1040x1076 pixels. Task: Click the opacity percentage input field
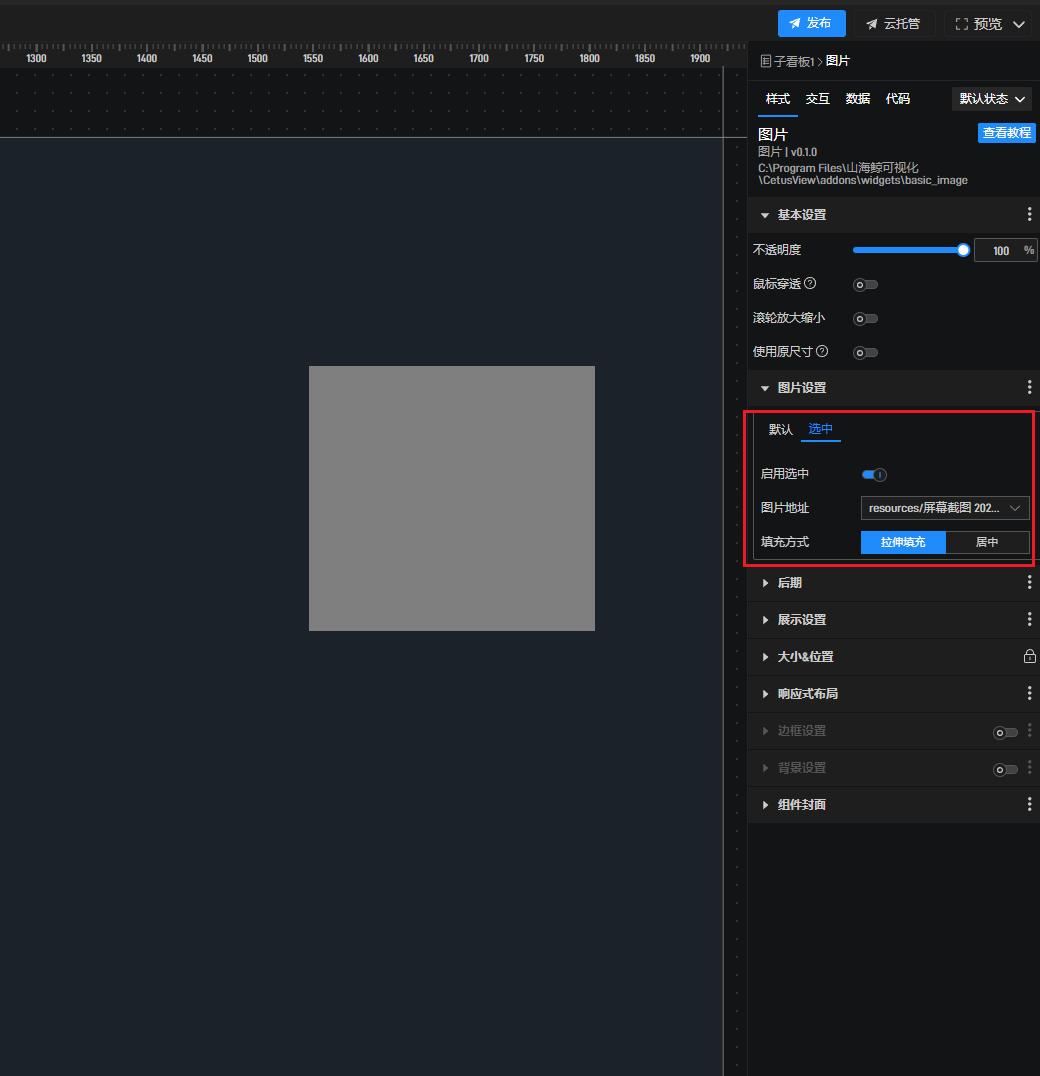pyautogui.click(x=999, y=251)
